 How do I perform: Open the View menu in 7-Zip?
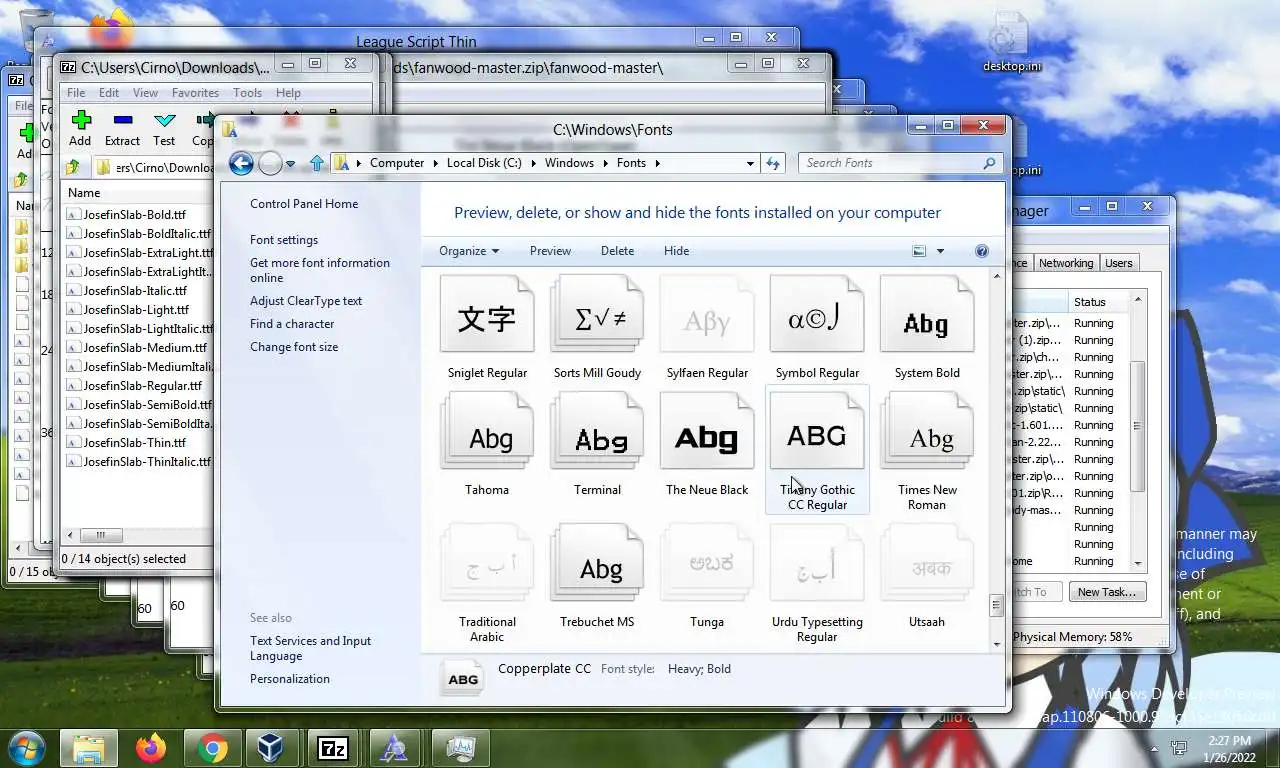(x=146, y=93)
